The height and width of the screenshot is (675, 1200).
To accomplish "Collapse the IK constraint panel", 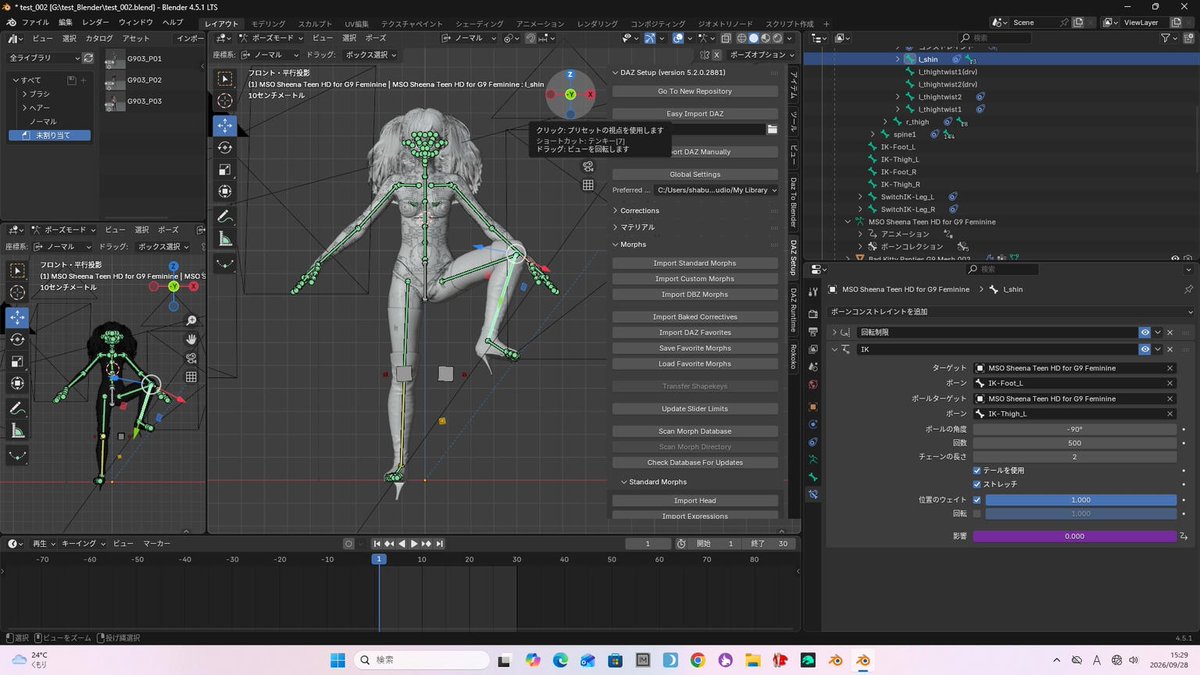I will coord(834,349).
